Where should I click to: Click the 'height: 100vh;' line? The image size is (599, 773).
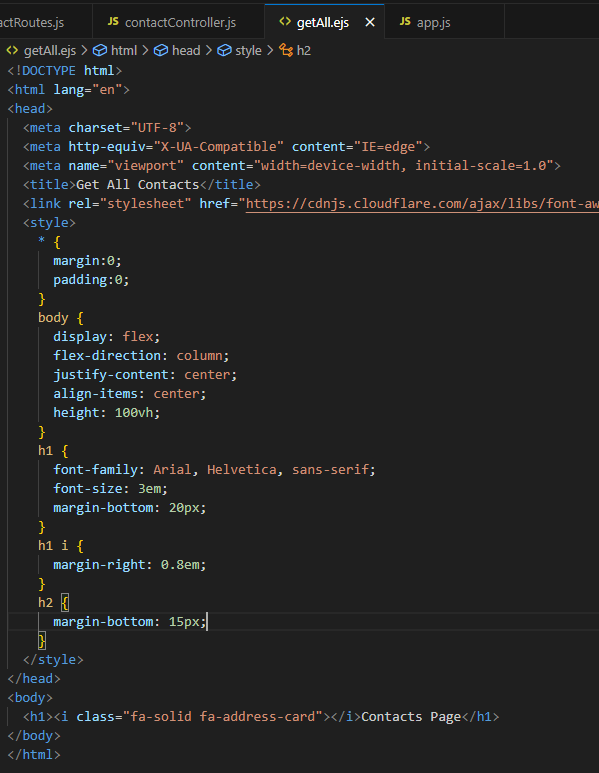click(x=106, y=413)
